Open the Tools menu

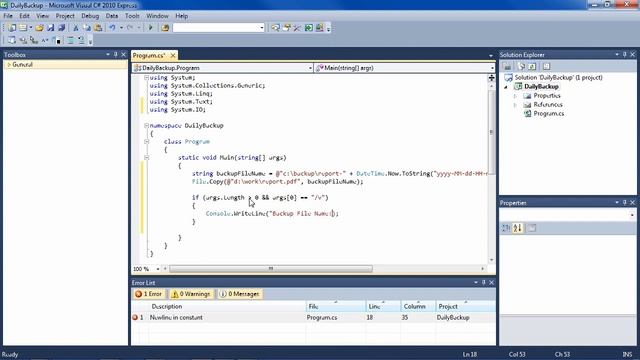tap(132, 16)
